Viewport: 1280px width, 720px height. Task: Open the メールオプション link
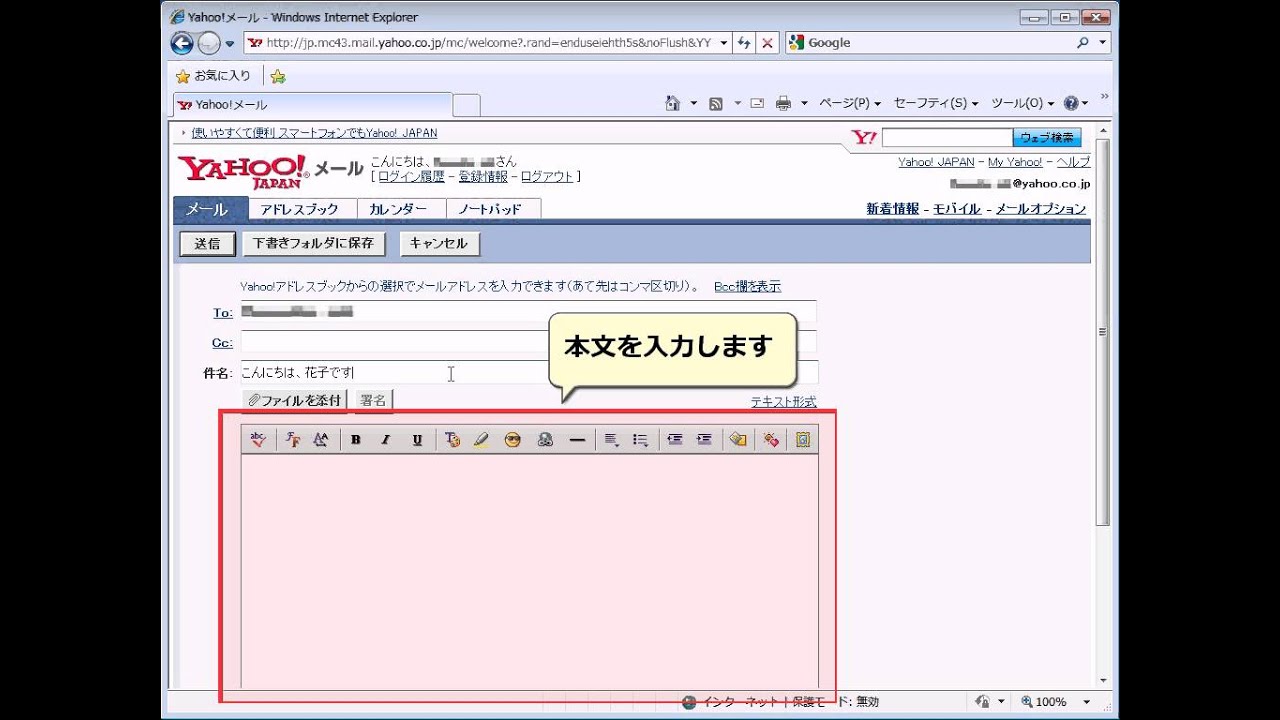[1041, 209]
